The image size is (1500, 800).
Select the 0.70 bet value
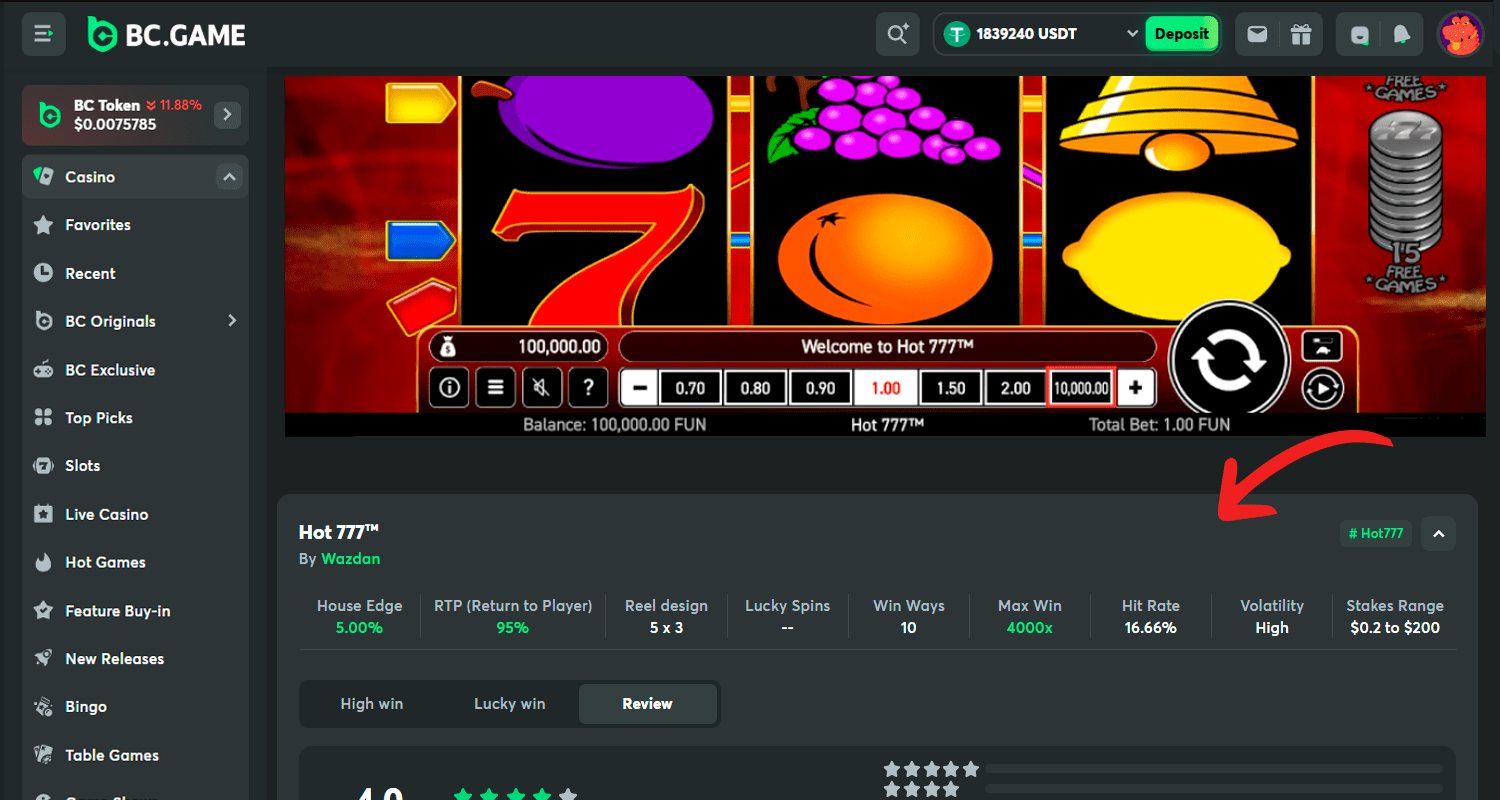point(690,388)
